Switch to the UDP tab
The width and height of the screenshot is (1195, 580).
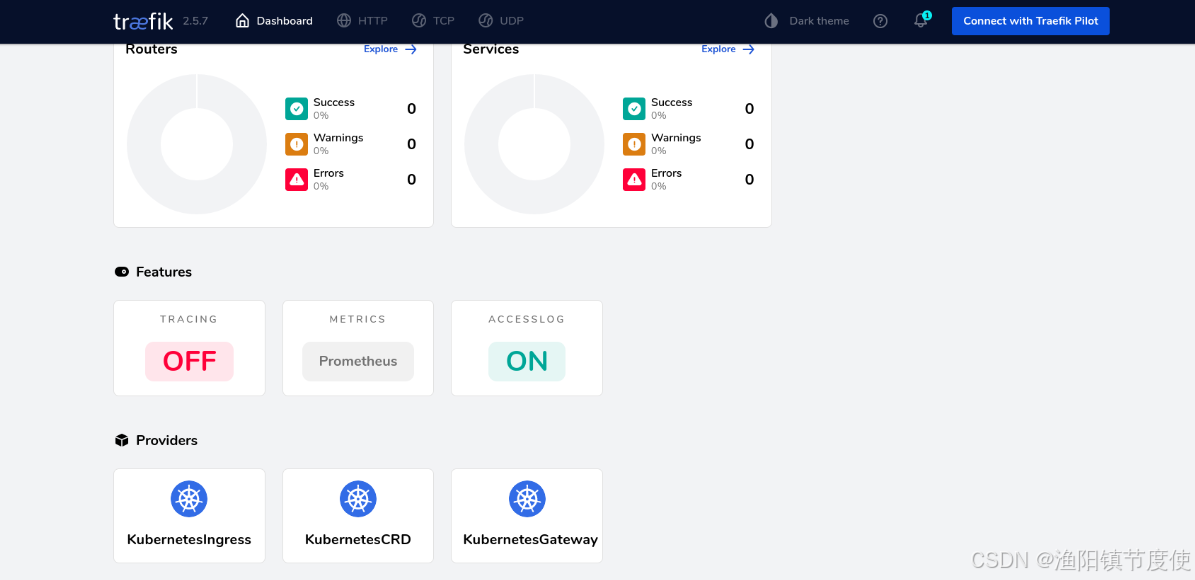501,21
